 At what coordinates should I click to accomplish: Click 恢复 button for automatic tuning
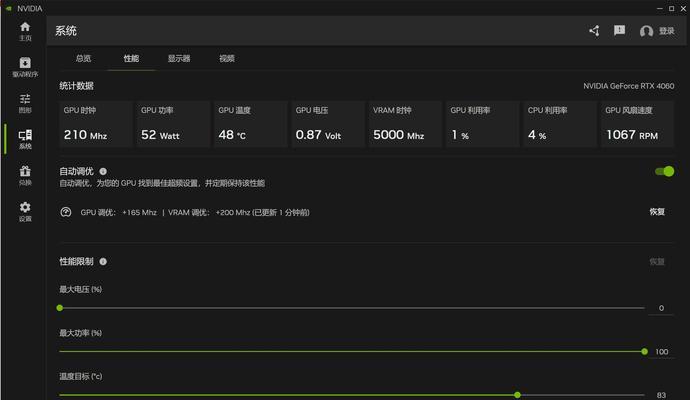point(657,212)
